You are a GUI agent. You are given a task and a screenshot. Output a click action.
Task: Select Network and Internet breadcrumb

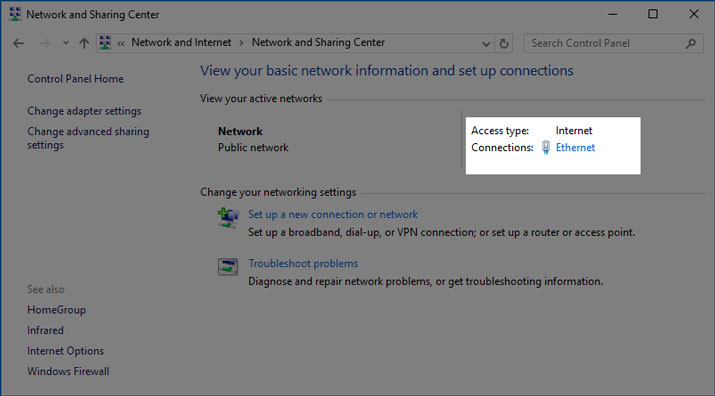181,42
